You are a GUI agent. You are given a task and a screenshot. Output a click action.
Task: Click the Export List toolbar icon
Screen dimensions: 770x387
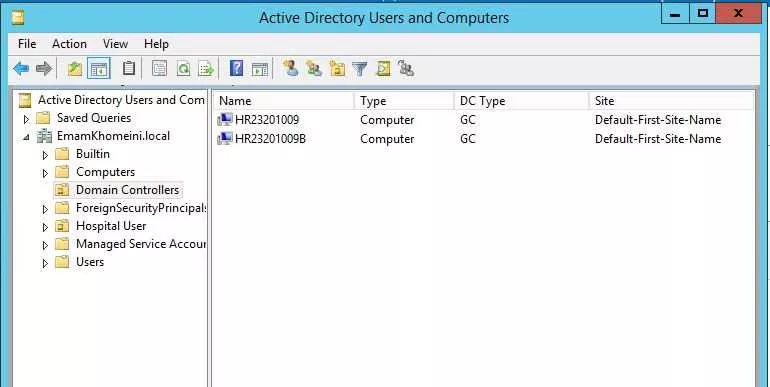tap(207, 69)
